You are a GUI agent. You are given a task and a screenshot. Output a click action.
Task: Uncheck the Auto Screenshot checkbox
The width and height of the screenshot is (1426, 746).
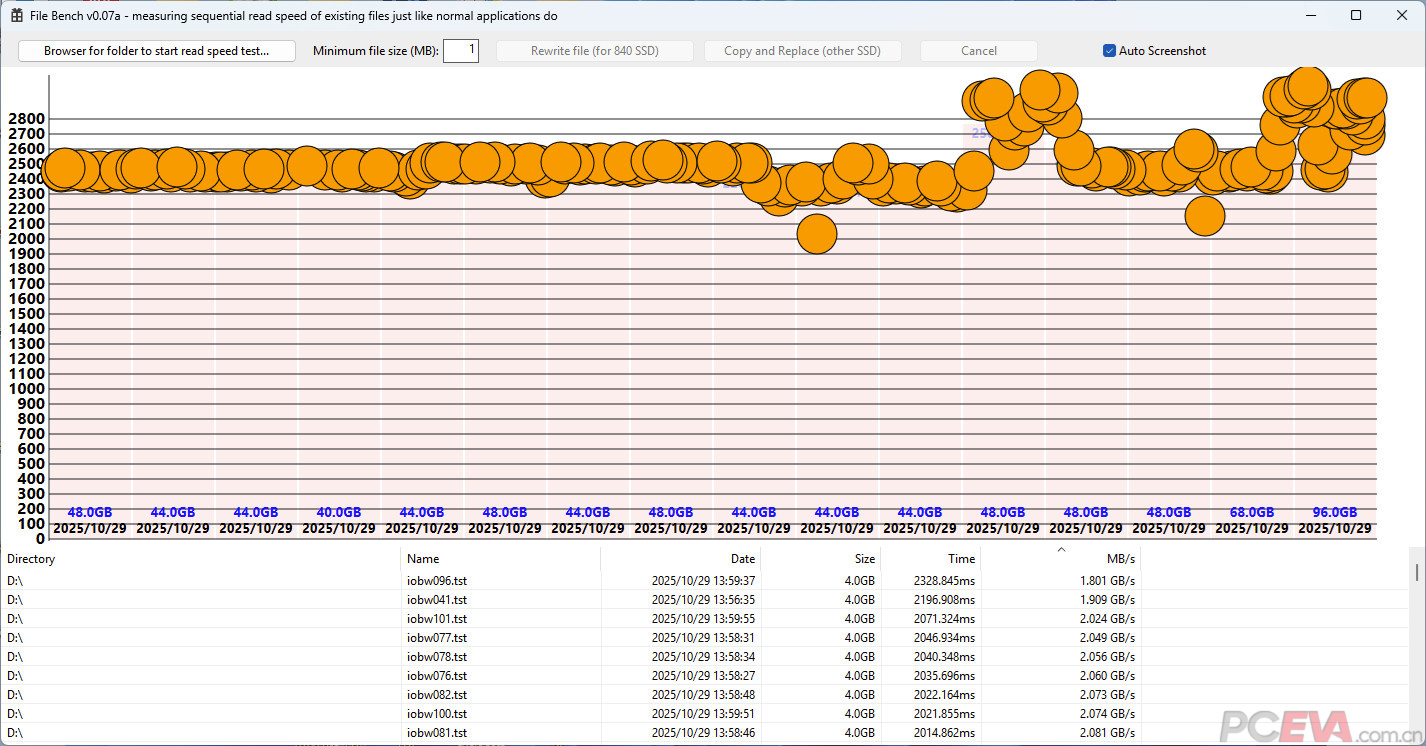pos(1109,51)
